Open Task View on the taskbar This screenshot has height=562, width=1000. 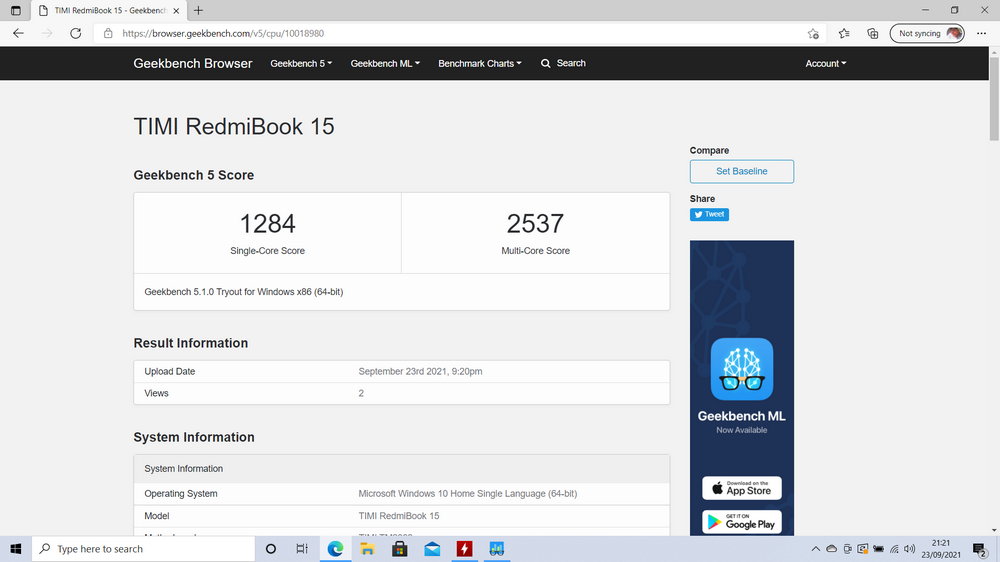click(302, 549)
